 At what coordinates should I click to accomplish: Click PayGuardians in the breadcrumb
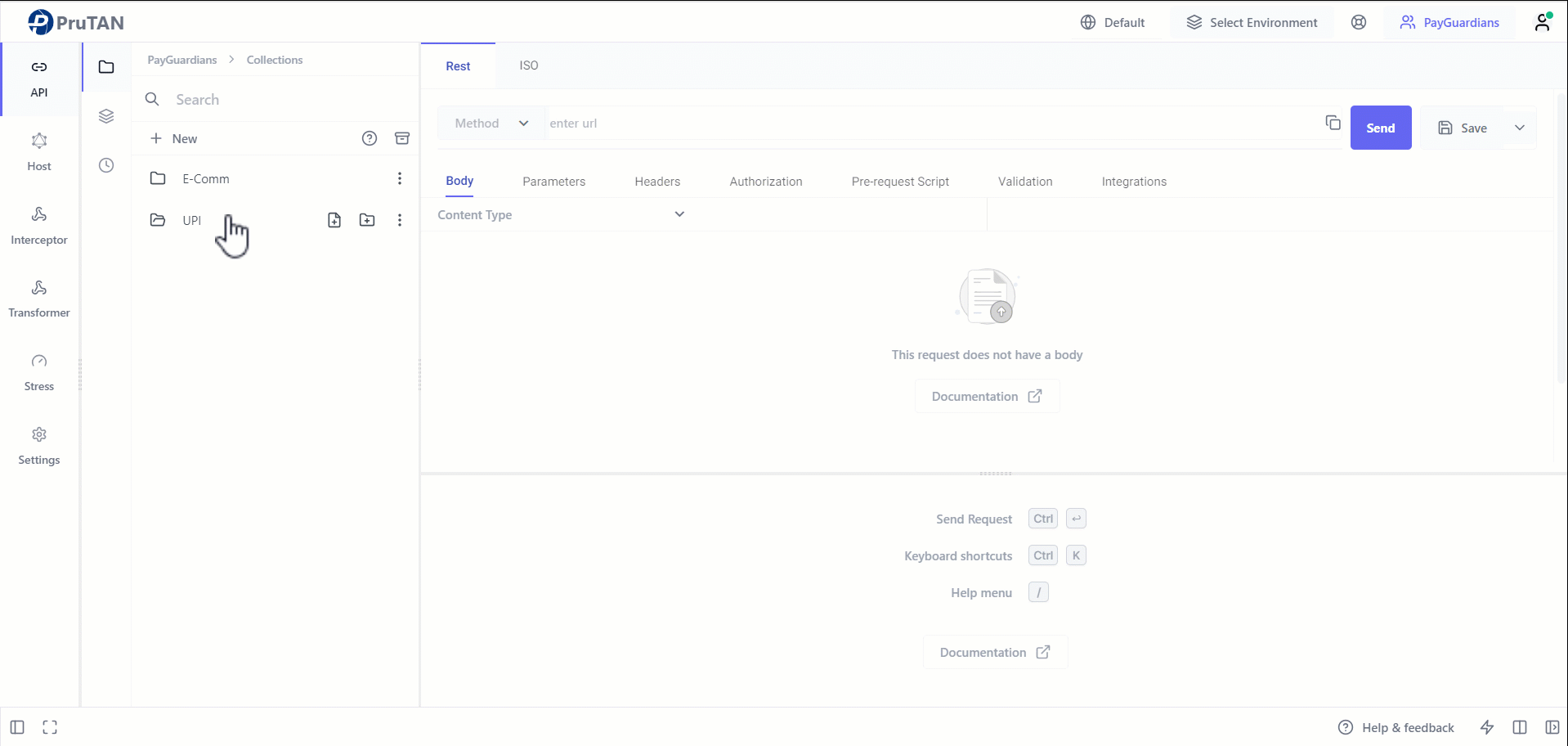(182, 60)
